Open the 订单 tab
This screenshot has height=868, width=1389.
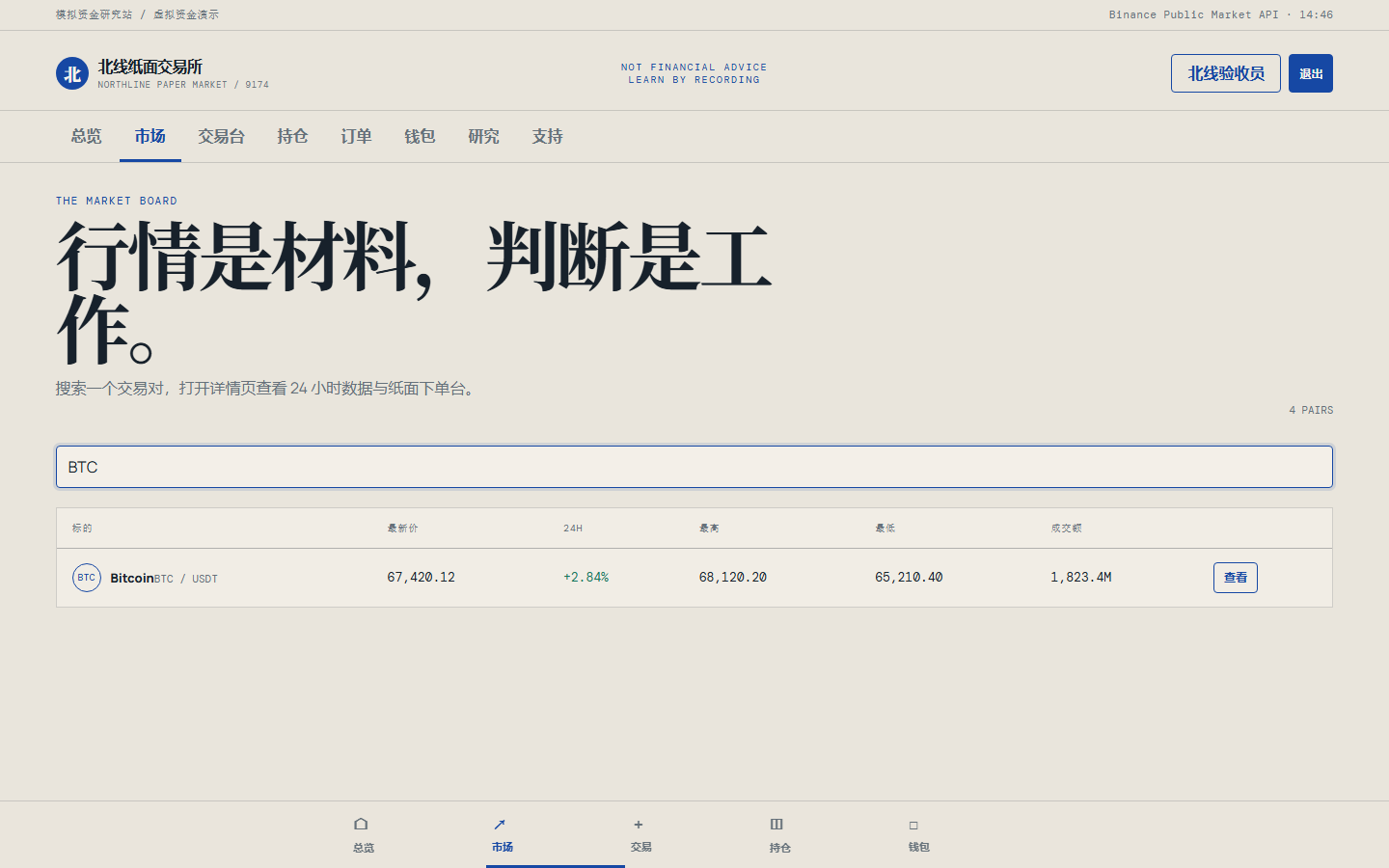click(356, 136)
